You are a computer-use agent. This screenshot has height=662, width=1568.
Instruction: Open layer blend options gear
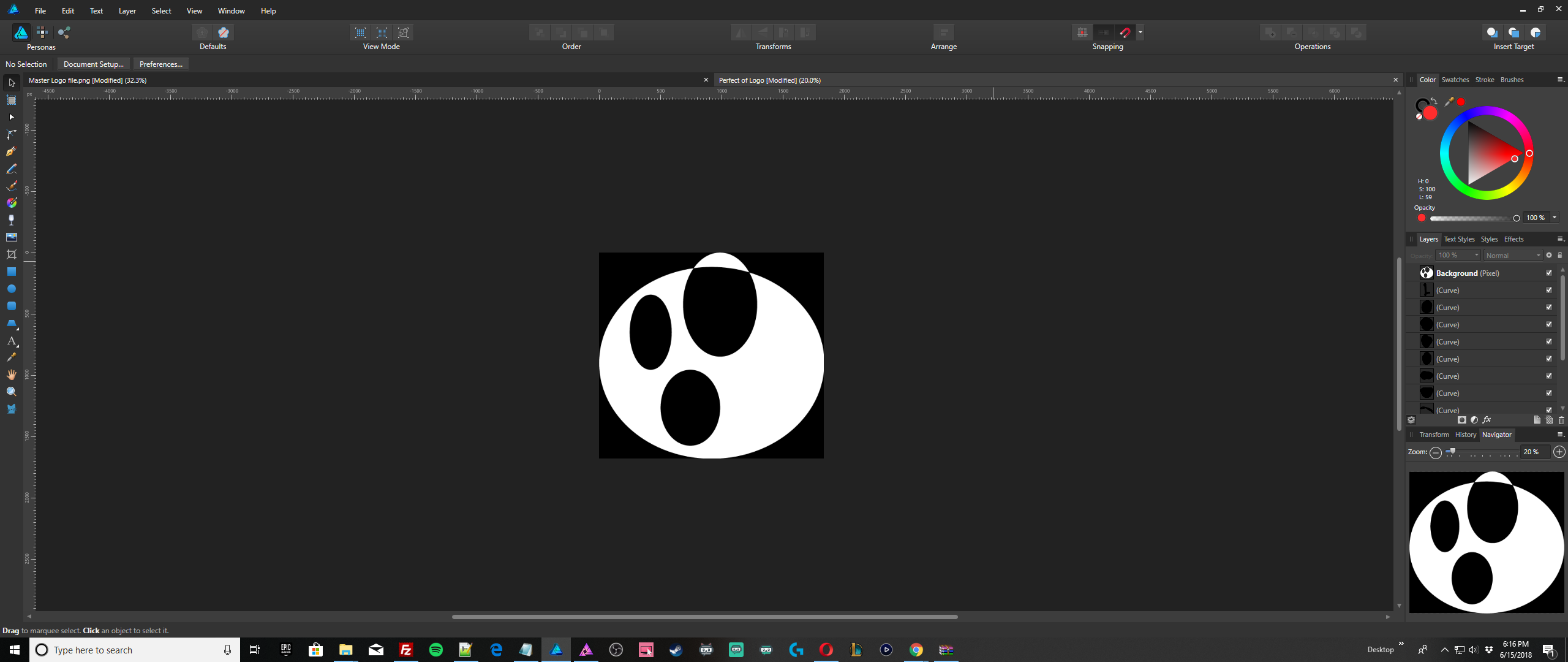[1549, 255]
